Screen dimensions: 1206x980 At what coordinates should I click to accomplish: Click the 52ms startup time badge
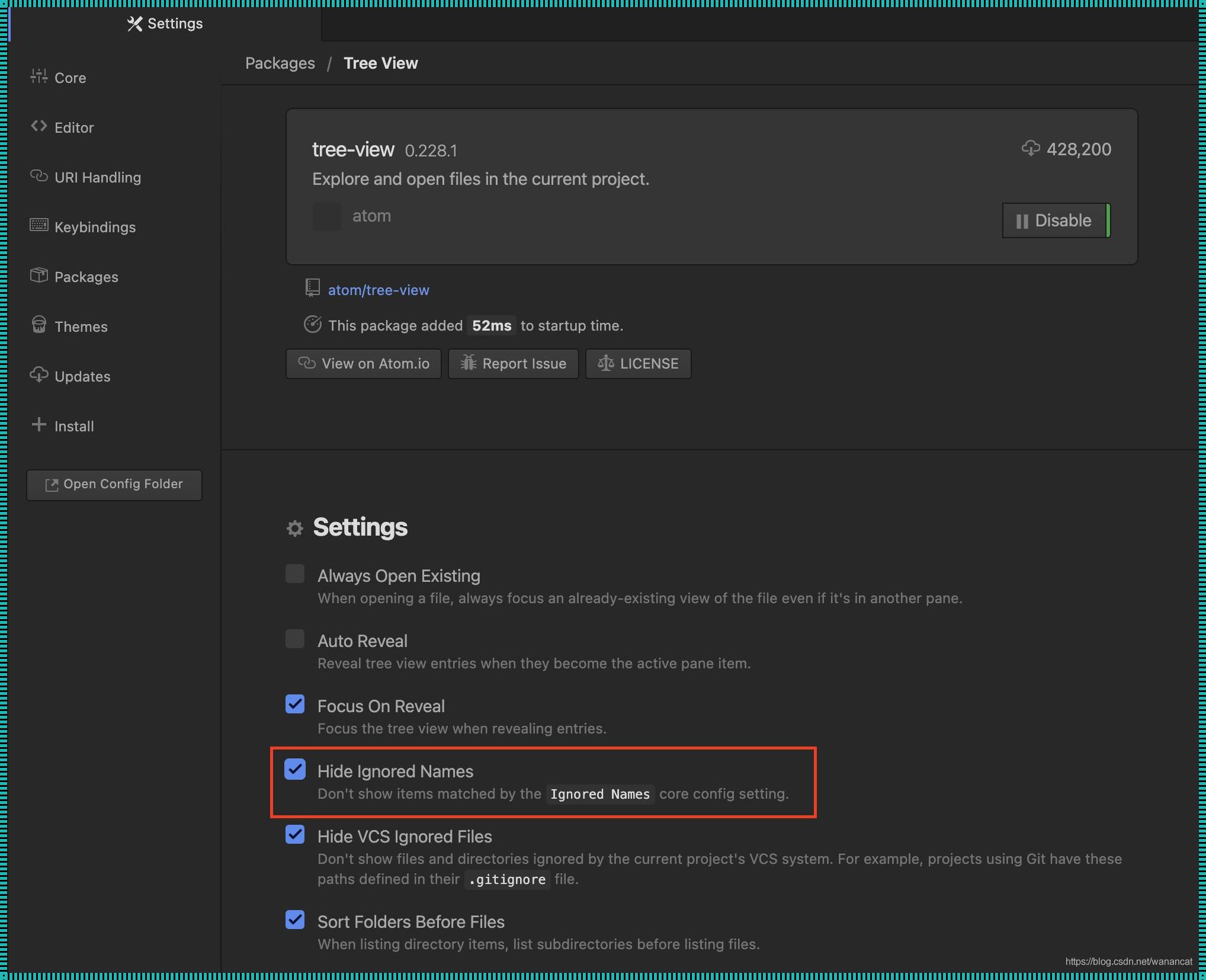[492, 326]
